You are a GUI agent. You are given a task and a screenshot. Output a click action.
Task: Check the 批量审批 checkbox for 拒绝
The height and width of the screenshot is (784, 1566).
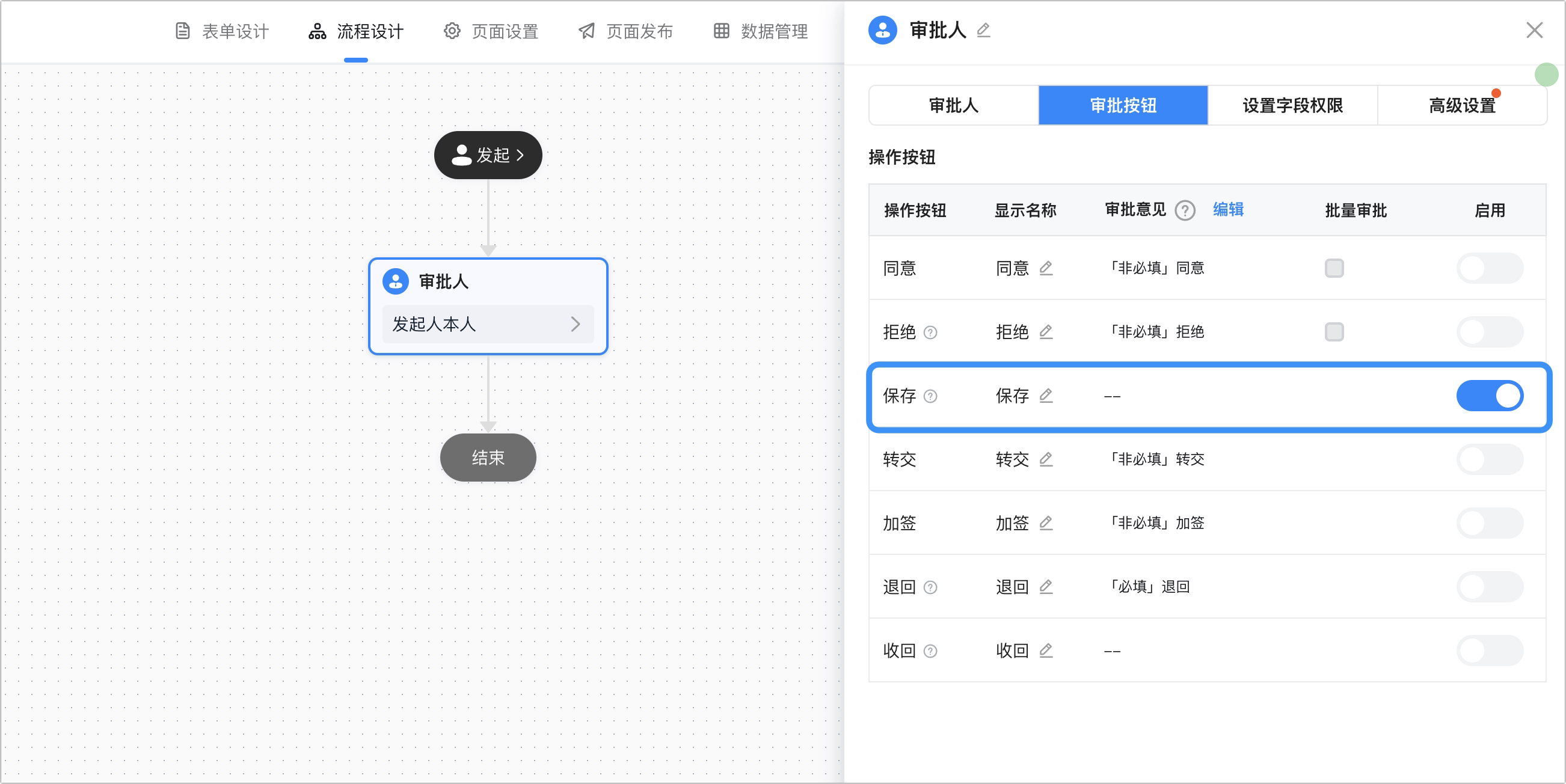[x=1334, y=332]
